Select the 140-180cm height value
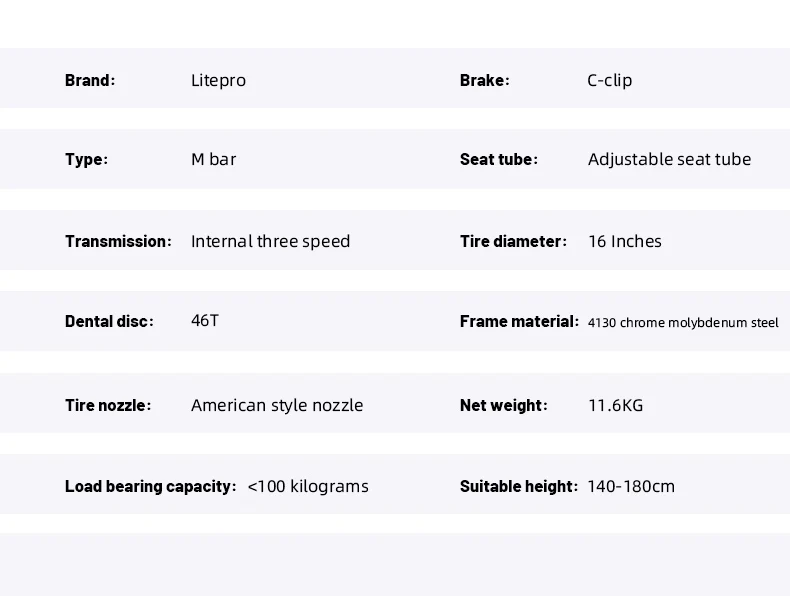The width and height of the screenshot is (790, 596). pos(631,486)
